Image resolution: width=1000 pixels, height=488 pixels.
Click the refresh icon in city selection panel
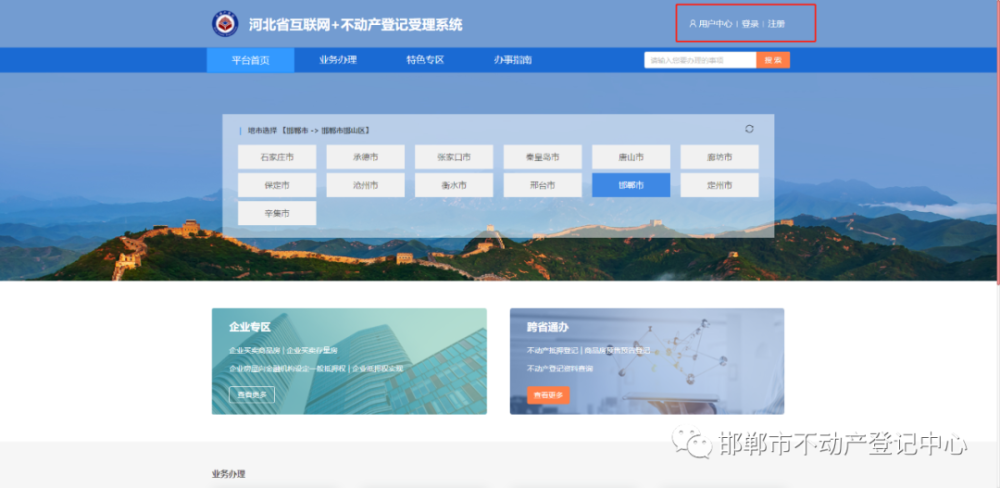click(x=749, y=129)
